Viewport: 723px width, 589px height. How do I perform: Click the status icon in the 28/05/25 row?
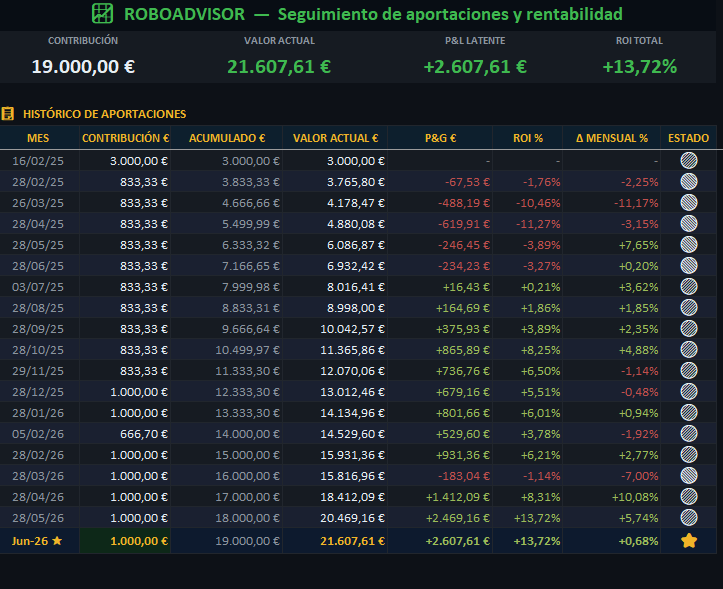click(x=689, y=244)
